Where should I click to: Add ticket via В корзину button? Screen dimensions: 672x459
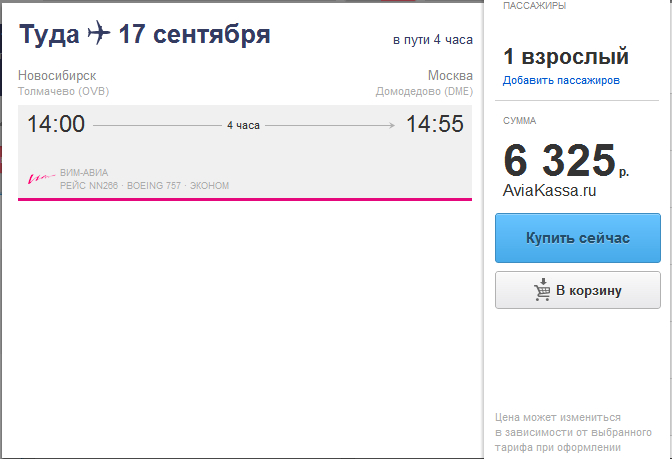(578, 290)
